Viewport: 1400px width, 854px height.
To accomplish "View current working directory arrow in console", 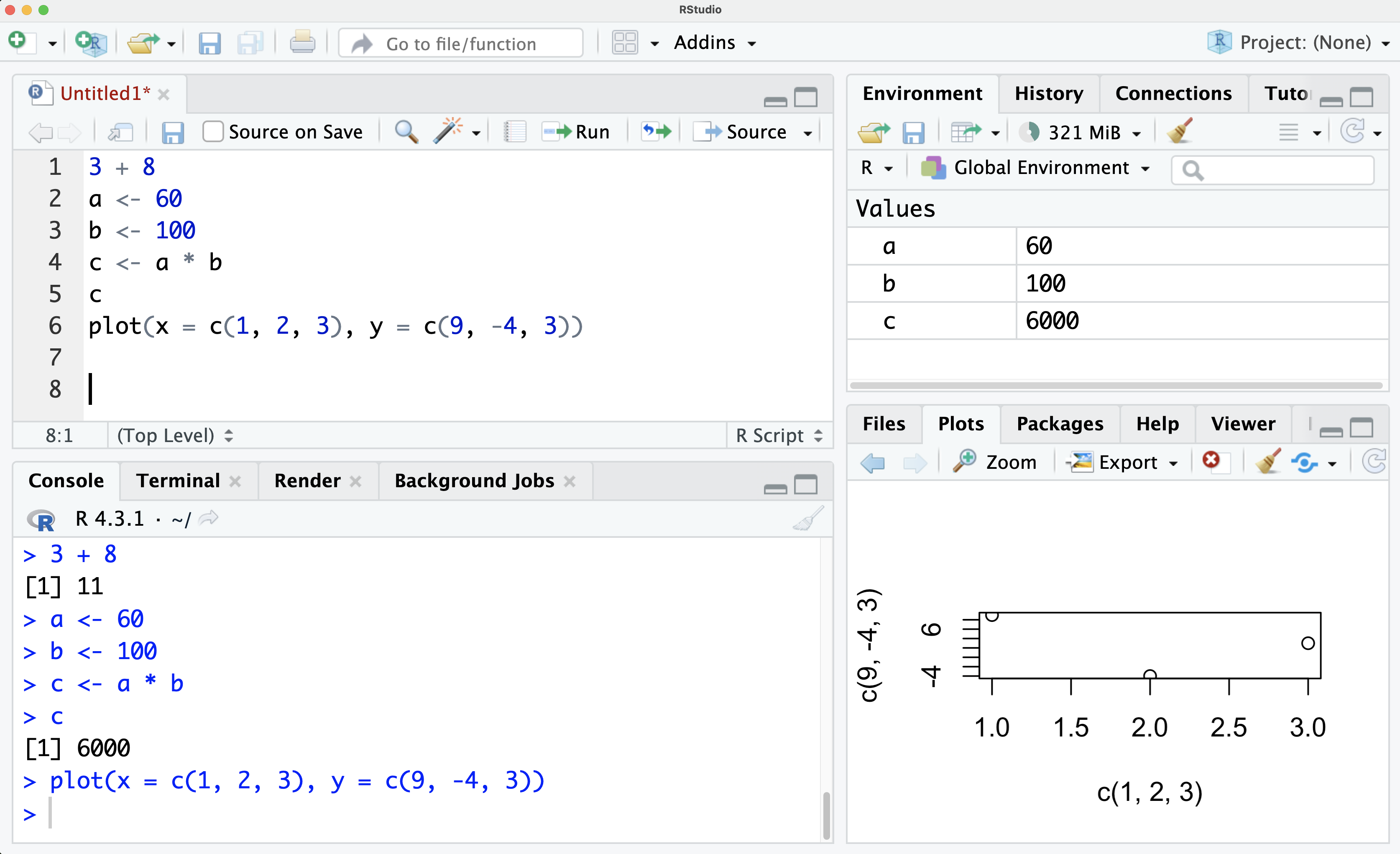I will tap(209, 518).
